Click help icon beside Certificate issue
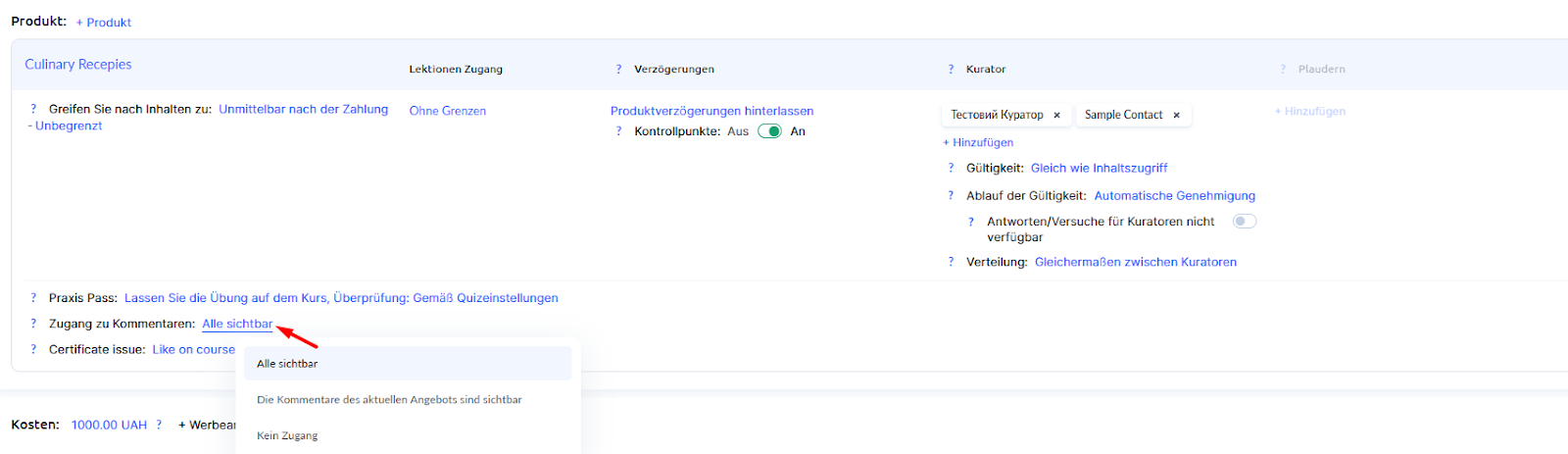Screen dimensions: 1568x454 [33, 349]
